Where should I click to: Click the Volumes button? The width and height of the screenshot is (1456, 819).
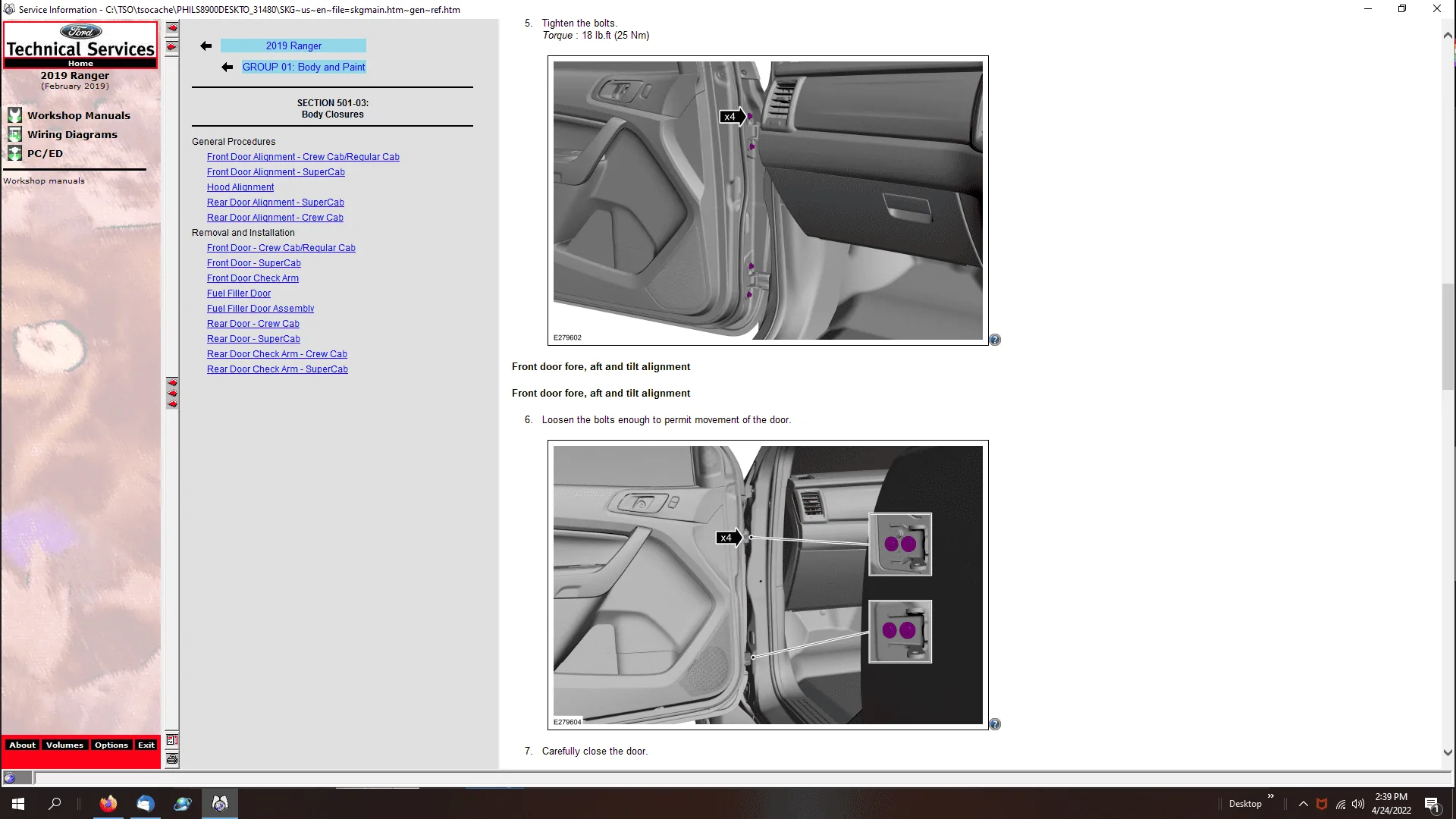64,745
